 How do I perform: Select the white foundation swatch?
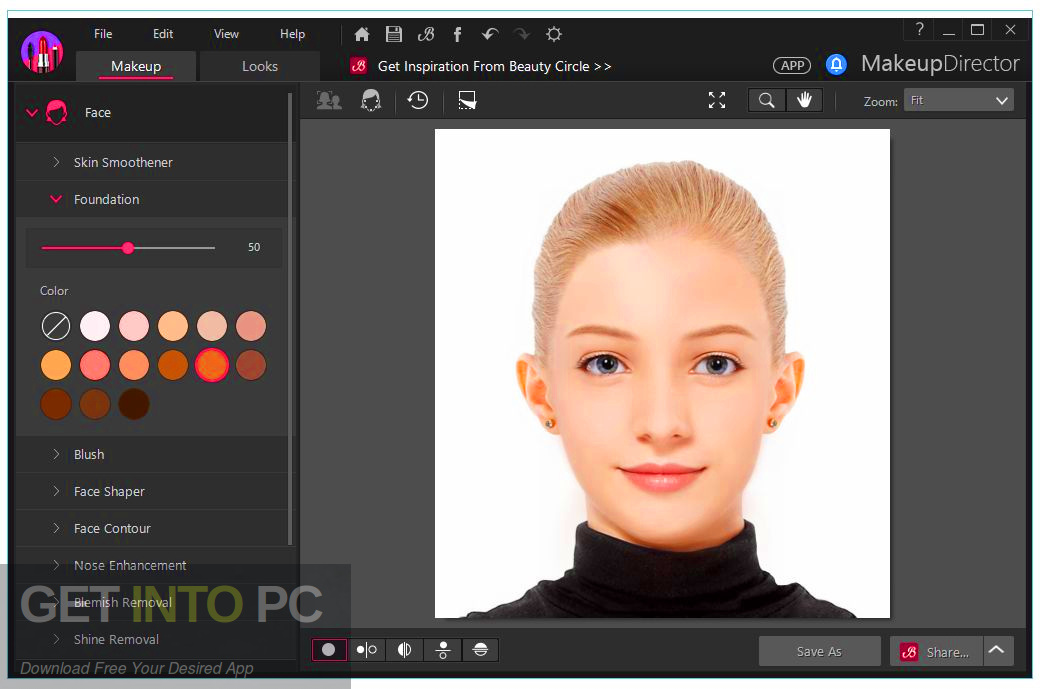click(95, 326)
